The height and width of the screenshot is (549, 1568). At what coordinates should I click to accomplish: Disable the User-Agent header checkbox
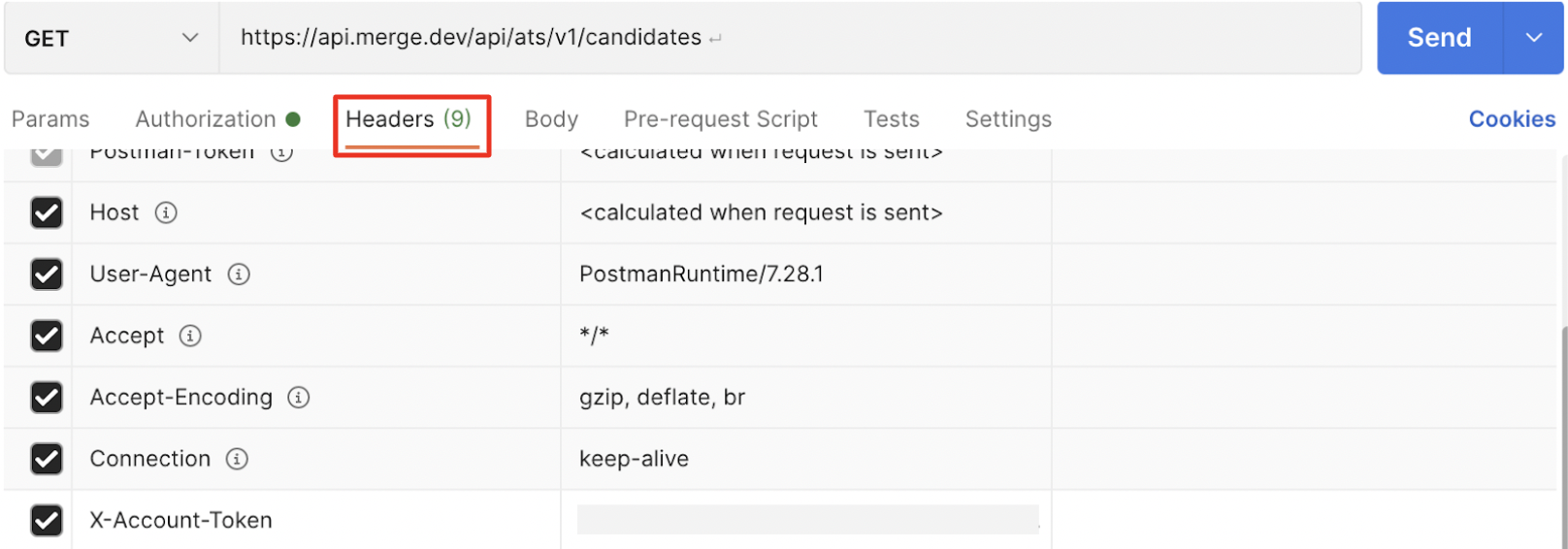coord(47,274)
